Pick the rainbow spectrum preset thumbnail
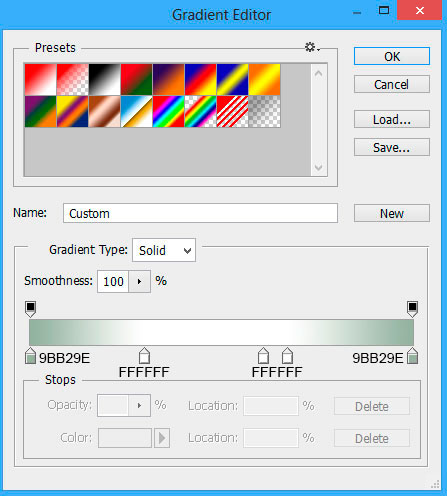Image resolution: width=447 pixels, height=496 pixels. (168, 111)
